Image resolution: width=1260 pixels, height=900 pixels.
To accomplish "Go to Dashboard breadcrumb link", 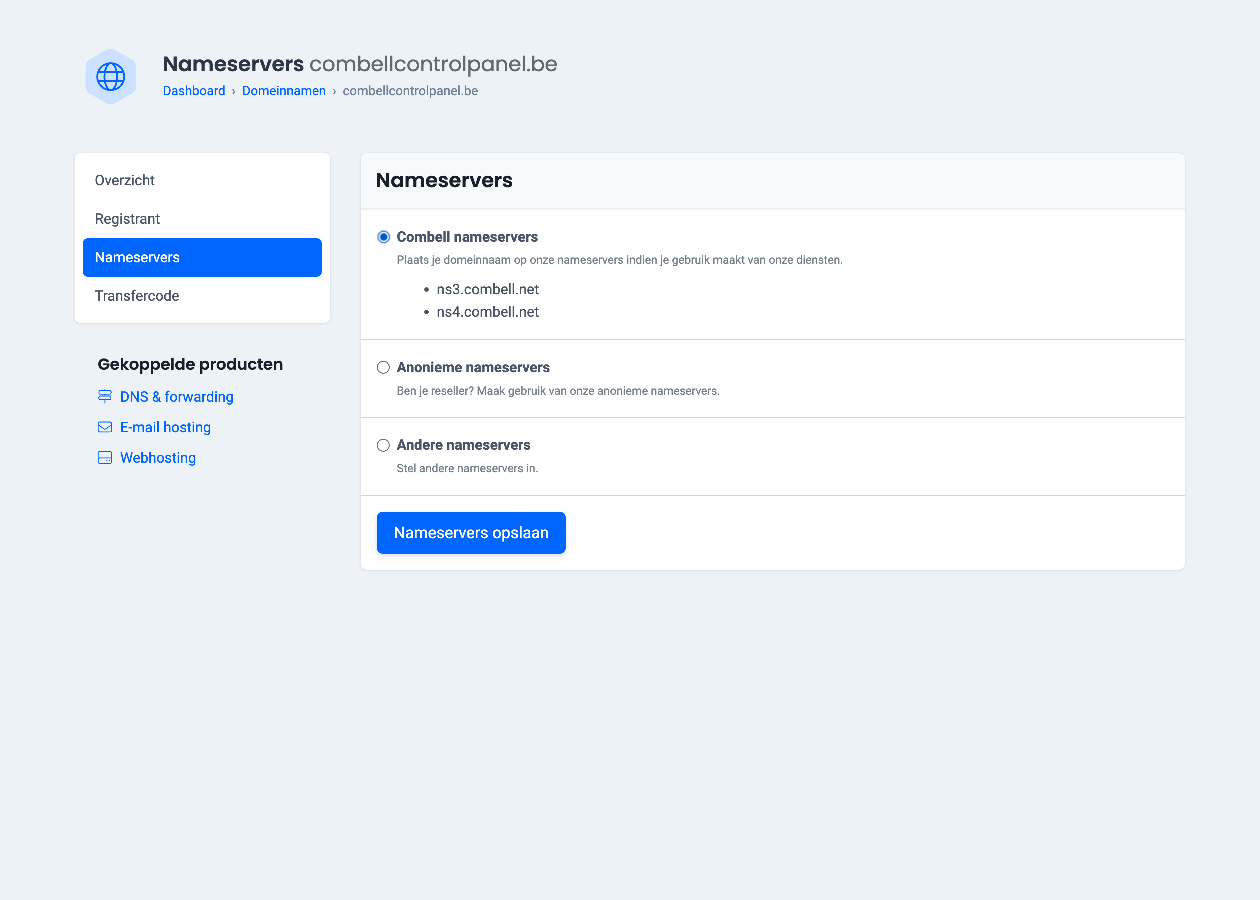I will [x=194, y=91].
